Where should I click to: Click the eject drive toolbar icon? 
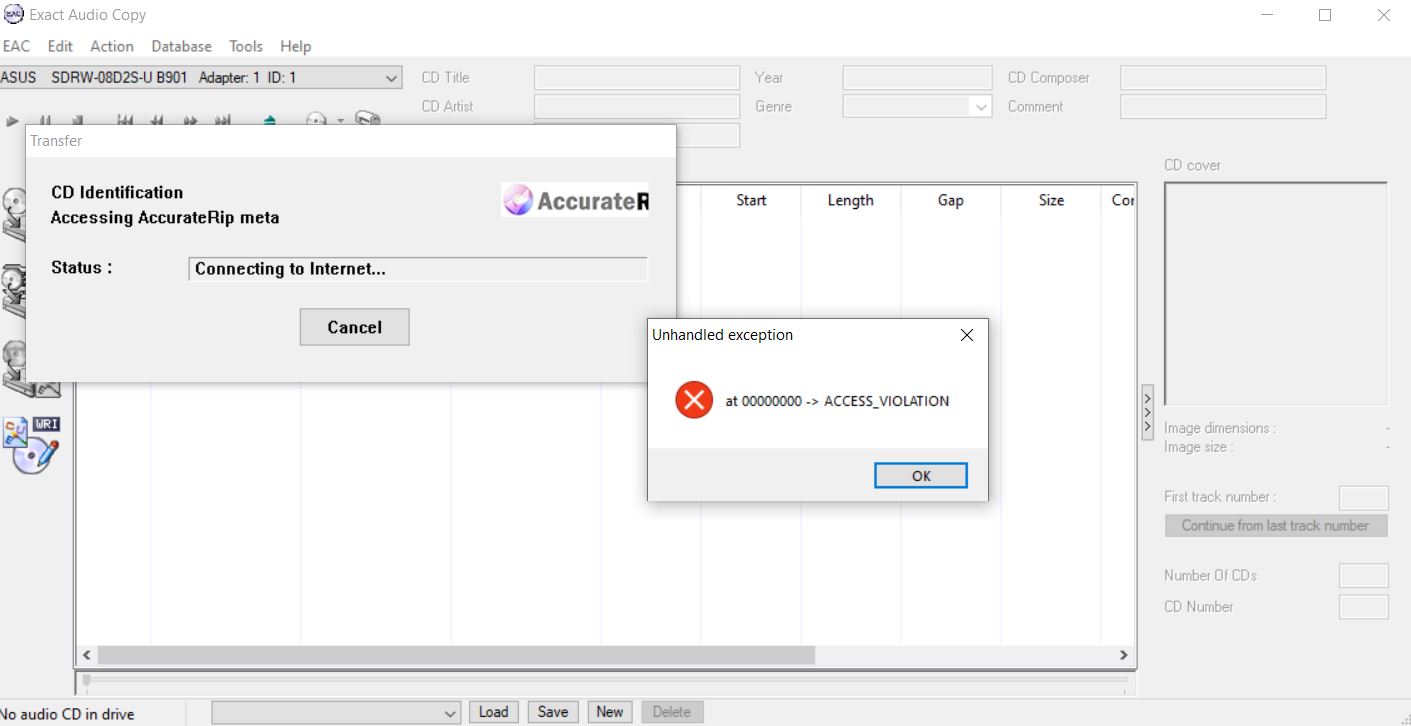click(269, 120)
